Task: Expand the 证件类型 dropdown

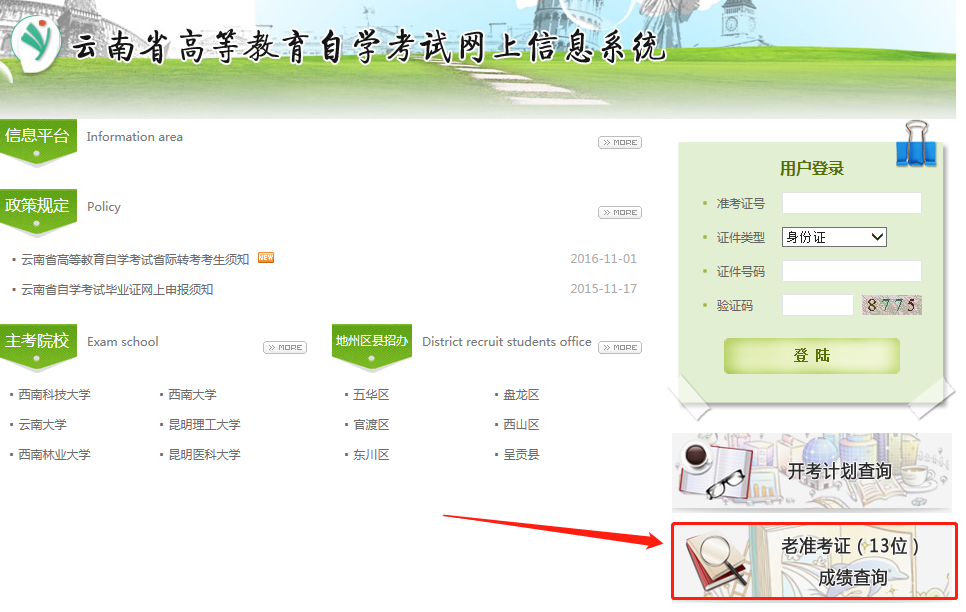Action: [x=834, y=237]
